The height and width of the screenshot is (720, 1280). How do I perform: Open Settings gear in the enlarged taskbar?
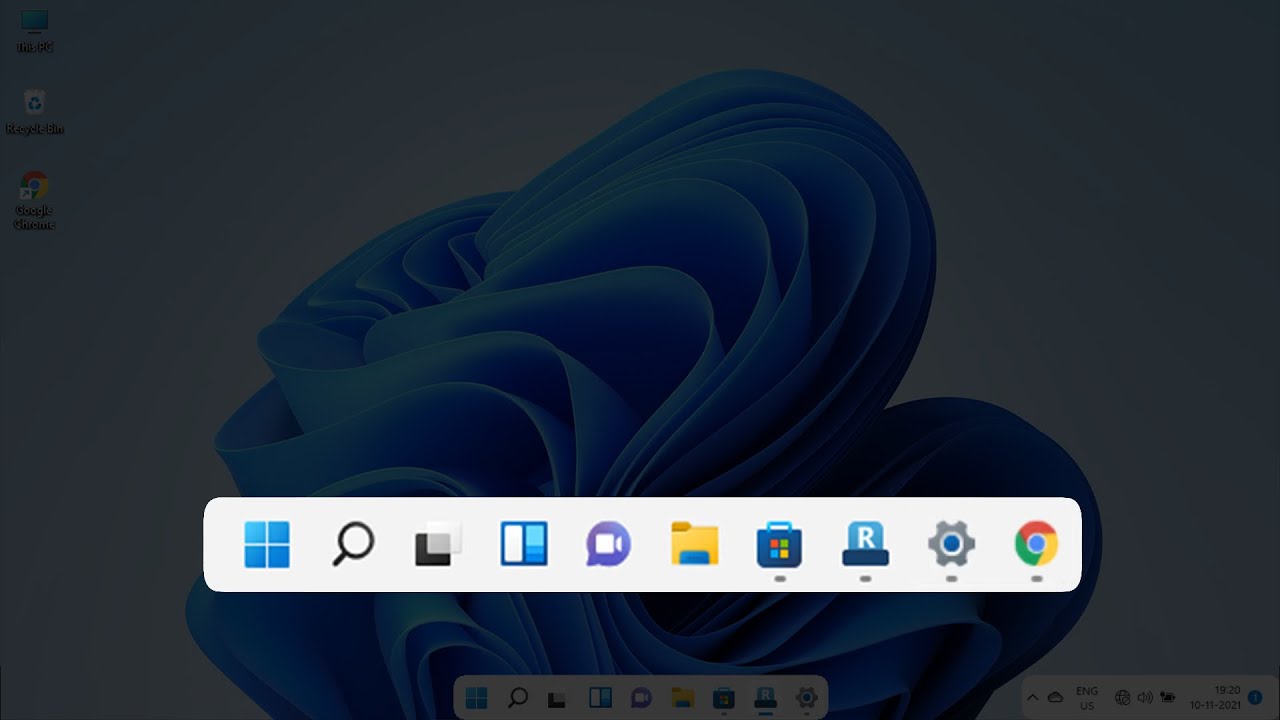click(951, 544)
